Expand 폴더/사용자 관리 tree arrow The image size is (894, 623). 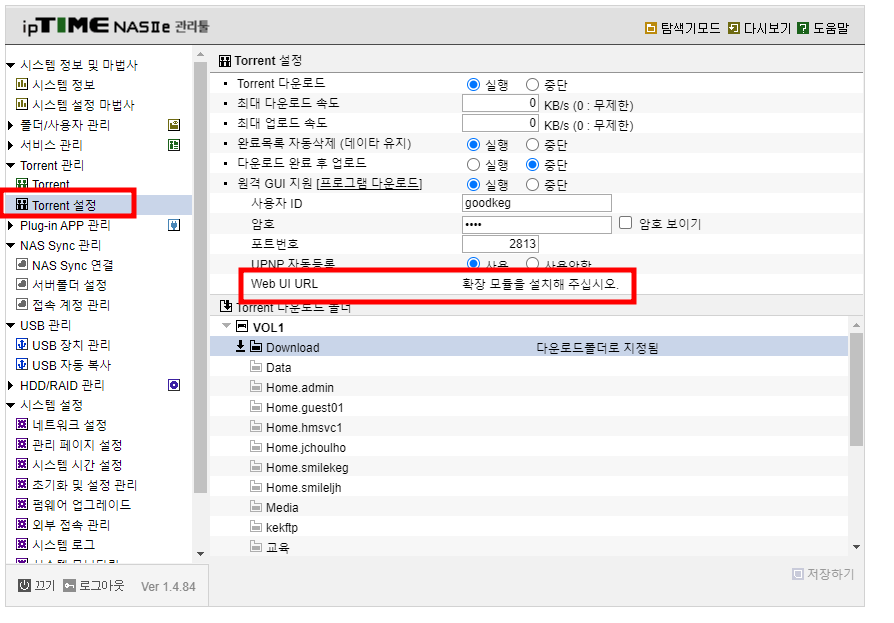point(10,125)
